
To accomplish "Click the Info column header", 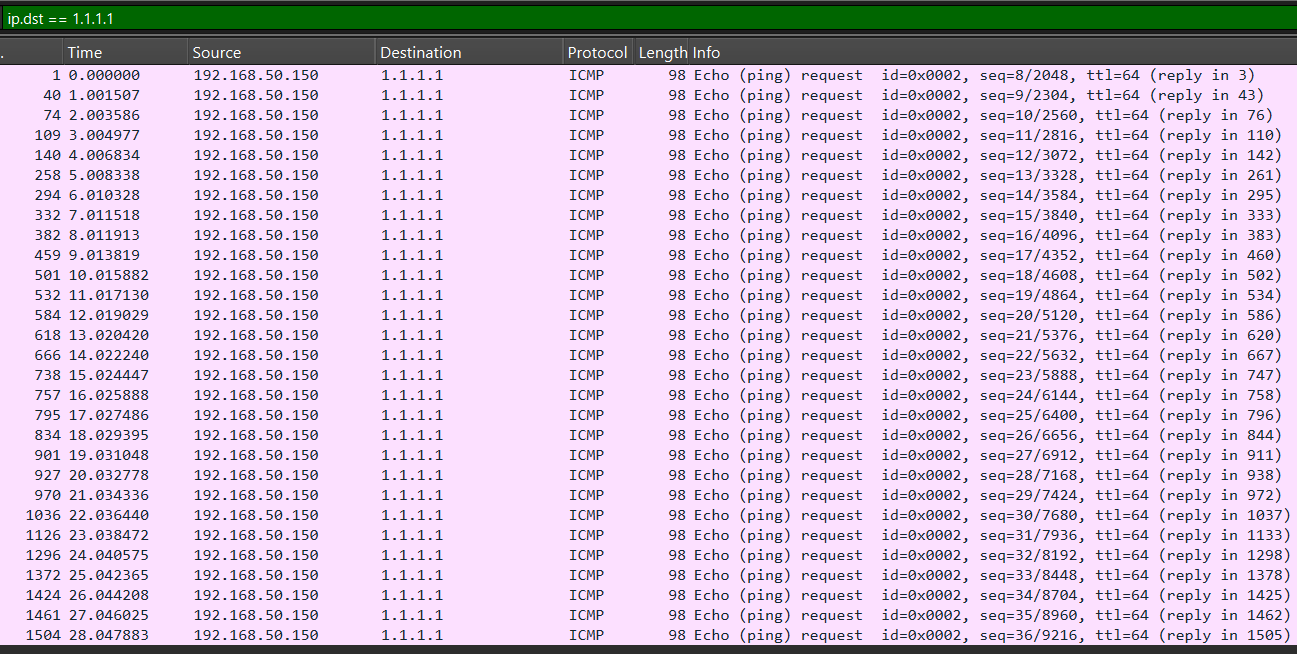I will (x=706, y=53).
